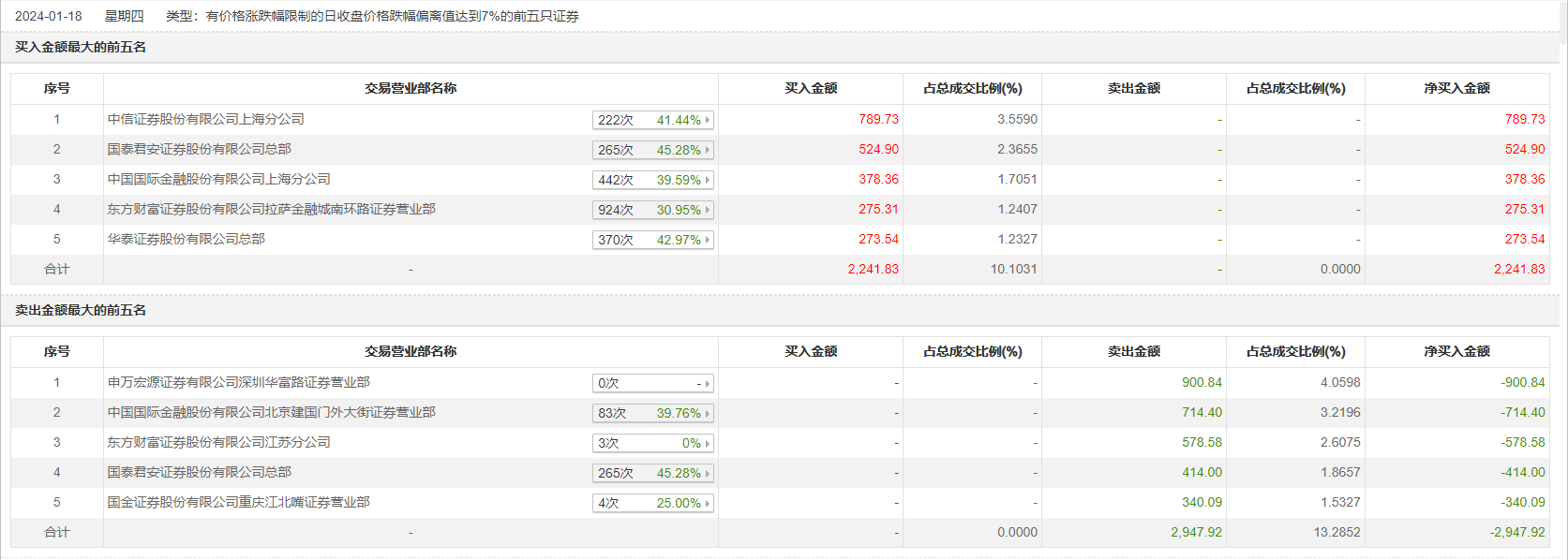Click 申万宏源证券深圳华富路证券营业部

pos(238,382)
